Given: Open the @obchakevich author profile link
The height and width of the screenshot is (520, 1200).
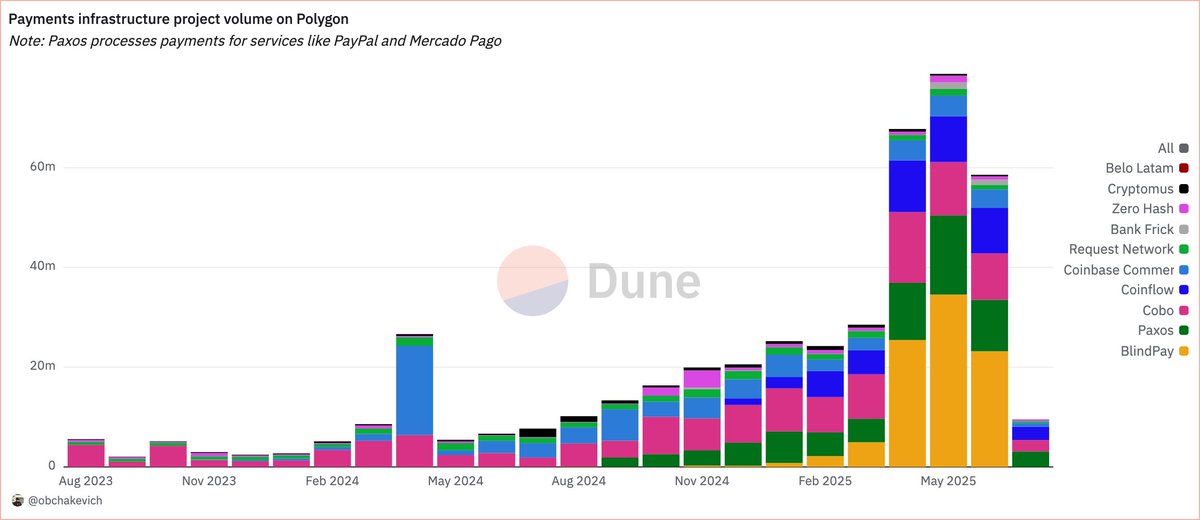Looking at the screenshot, I should 66,499.
